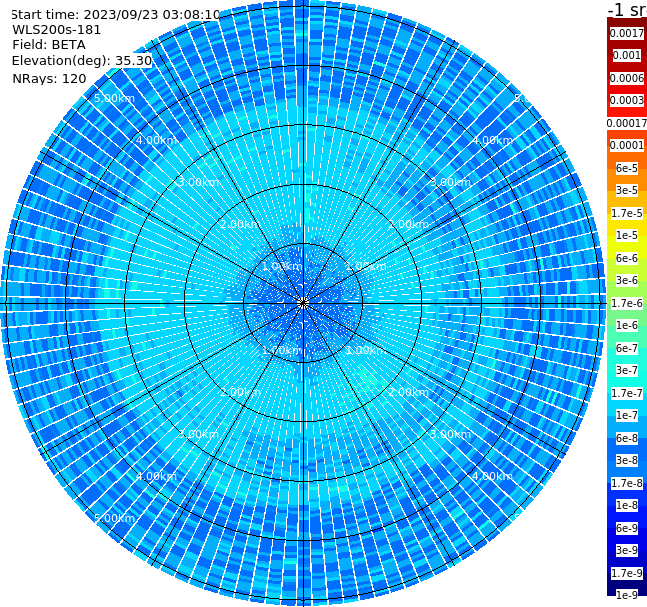The image size is (647, 607).
Task: Select the 6e-9 colorbar label
Action: click(627, 528)
